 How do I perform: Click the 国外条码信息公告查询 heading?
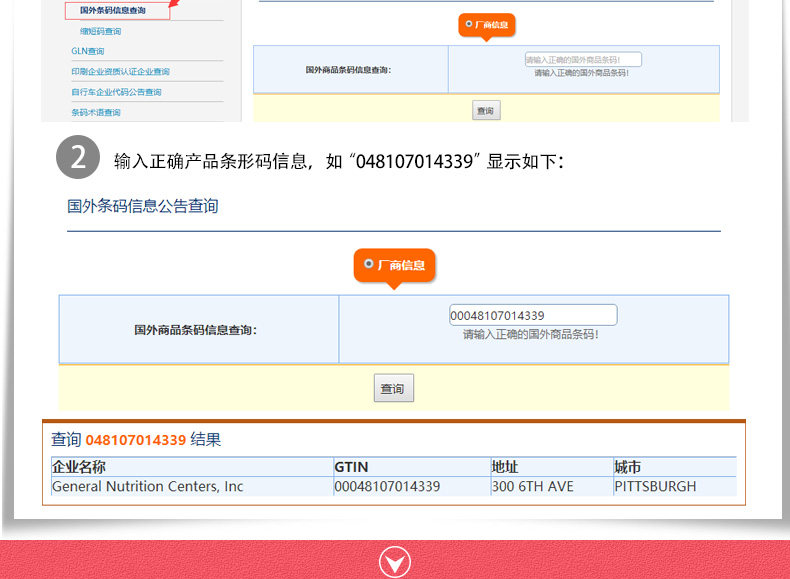pyautogui.click(x=143, y=206)
